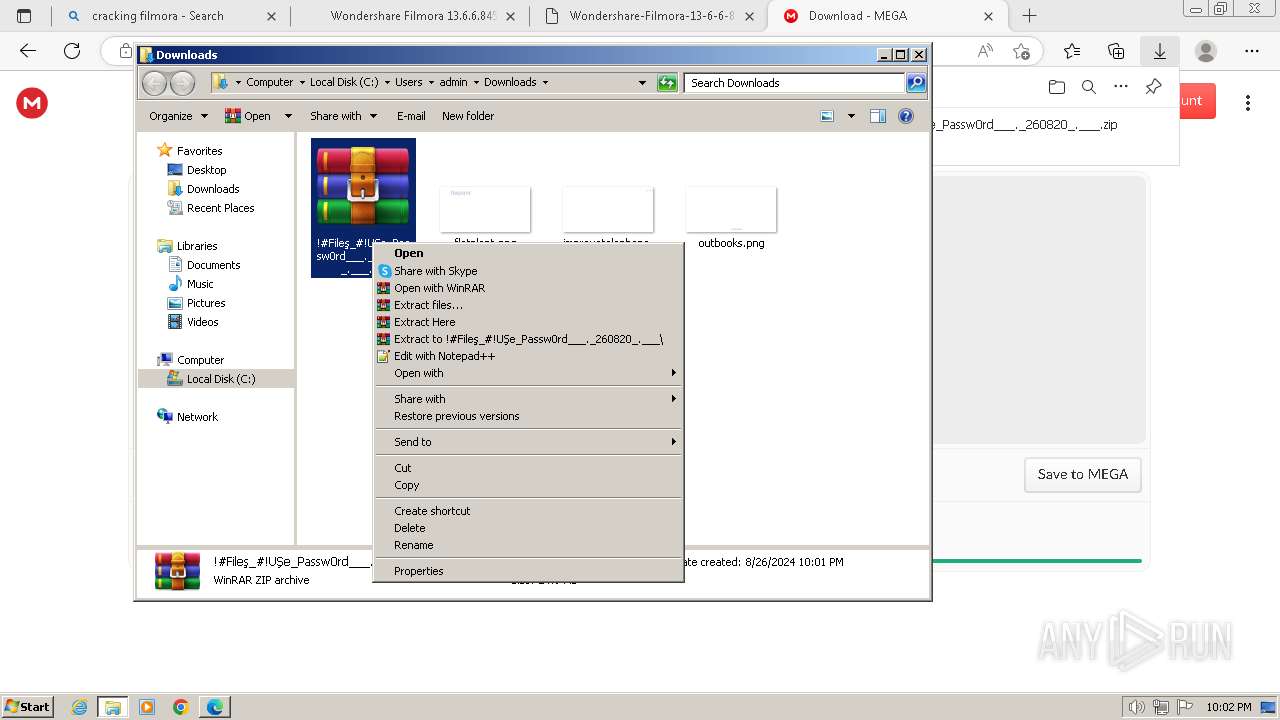Select the outbooks.png thumbnail
This screenshot has width=1280, height=720.
(731, 210)
